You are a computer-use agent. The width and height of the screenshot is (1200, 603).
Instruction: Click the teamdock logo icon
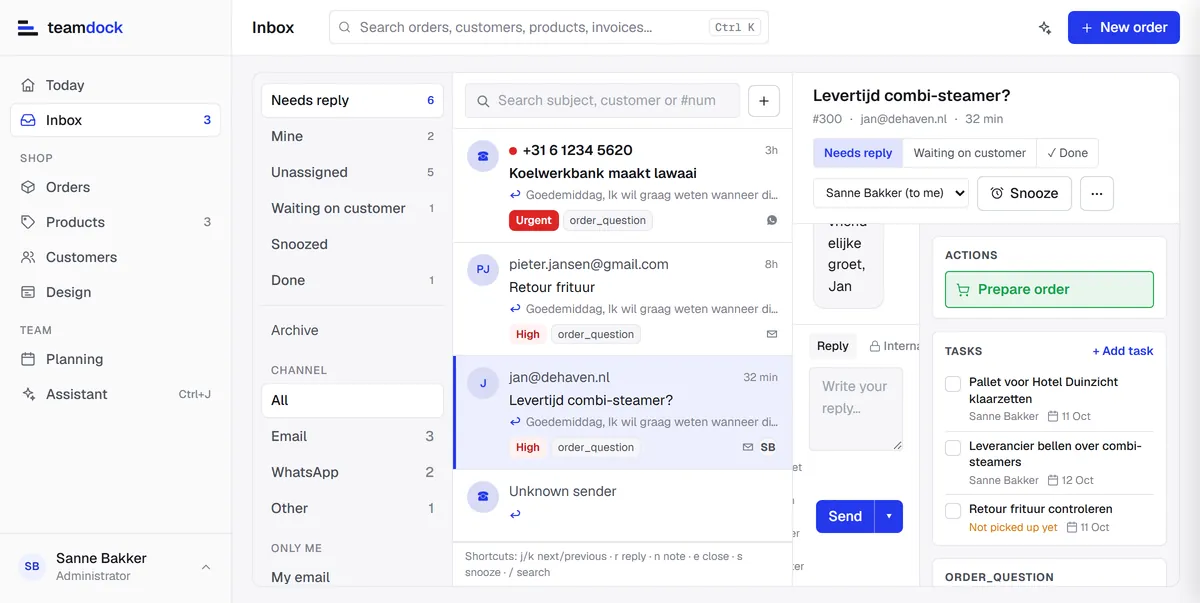[x=28, y=28]
